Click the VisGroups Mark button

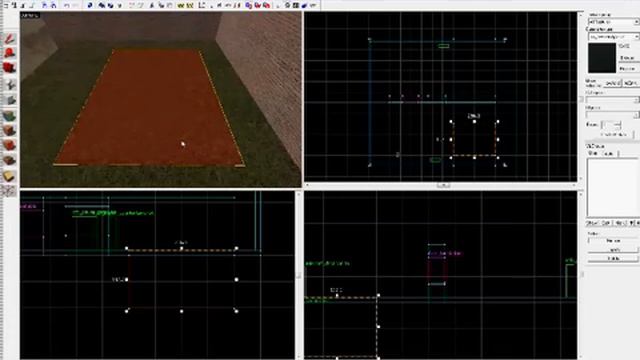[619, 223]
